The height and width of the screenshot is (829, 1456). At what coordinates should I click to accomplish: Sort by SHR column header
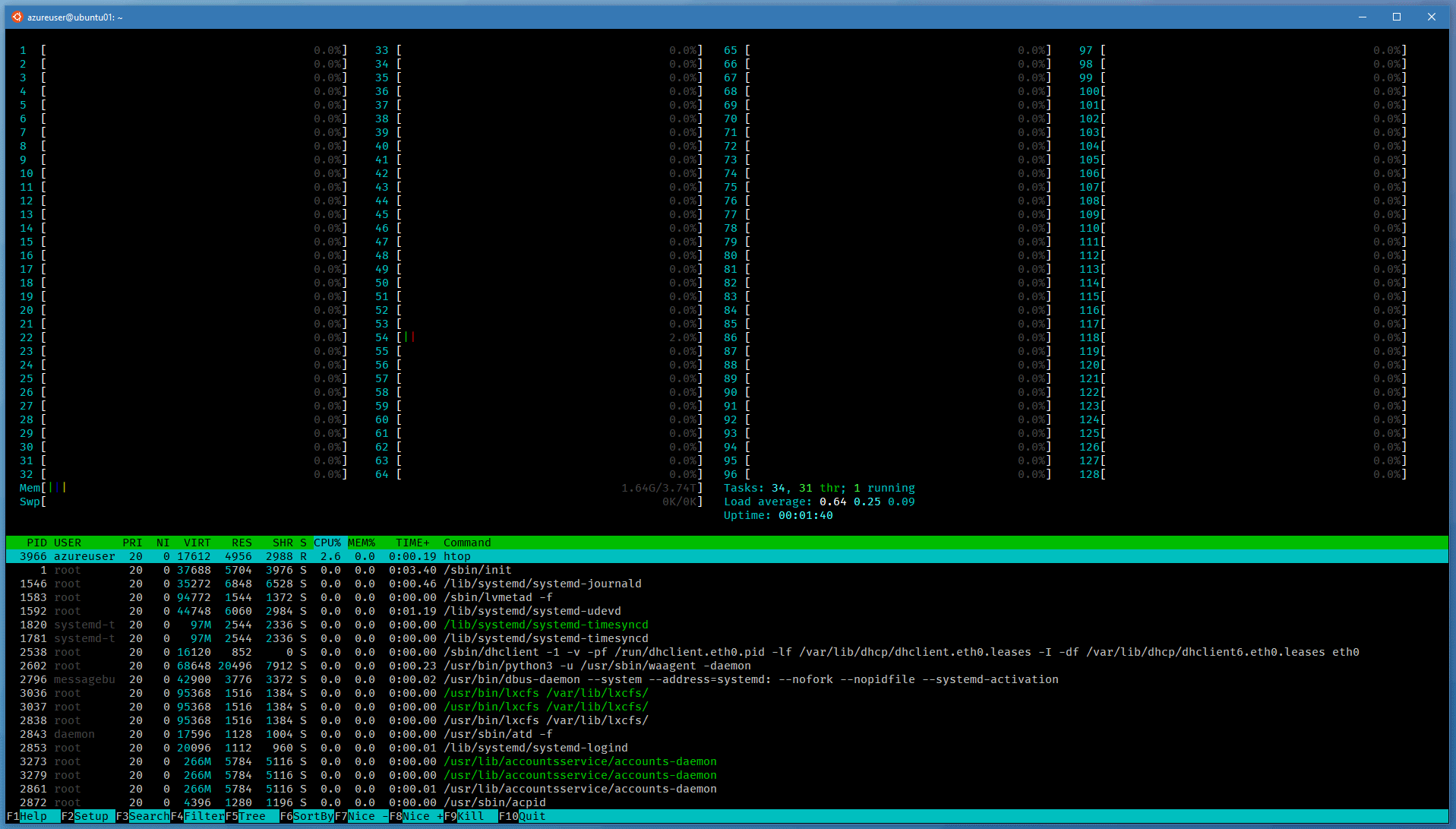[283, 543]
